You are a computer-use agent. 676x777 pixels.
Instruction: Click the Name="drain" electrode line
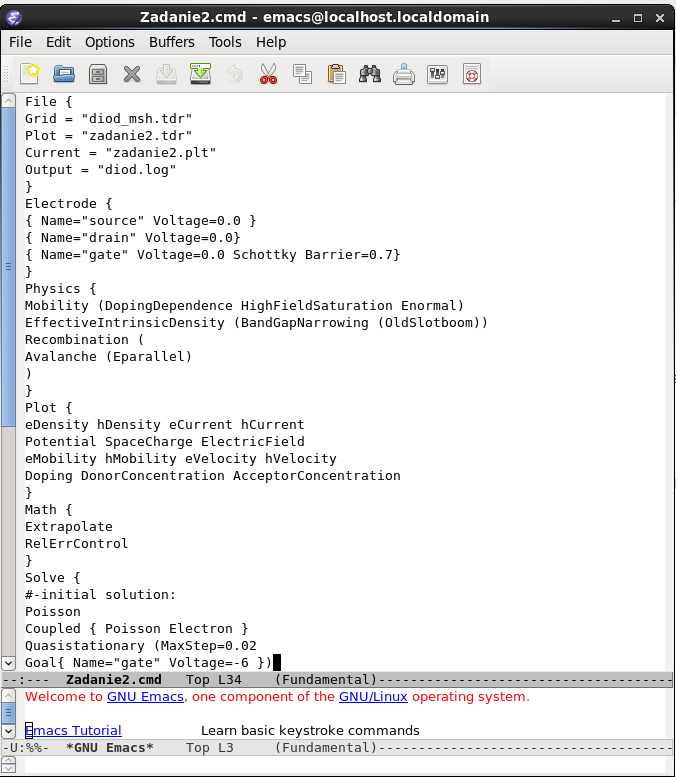coord(132,237)
